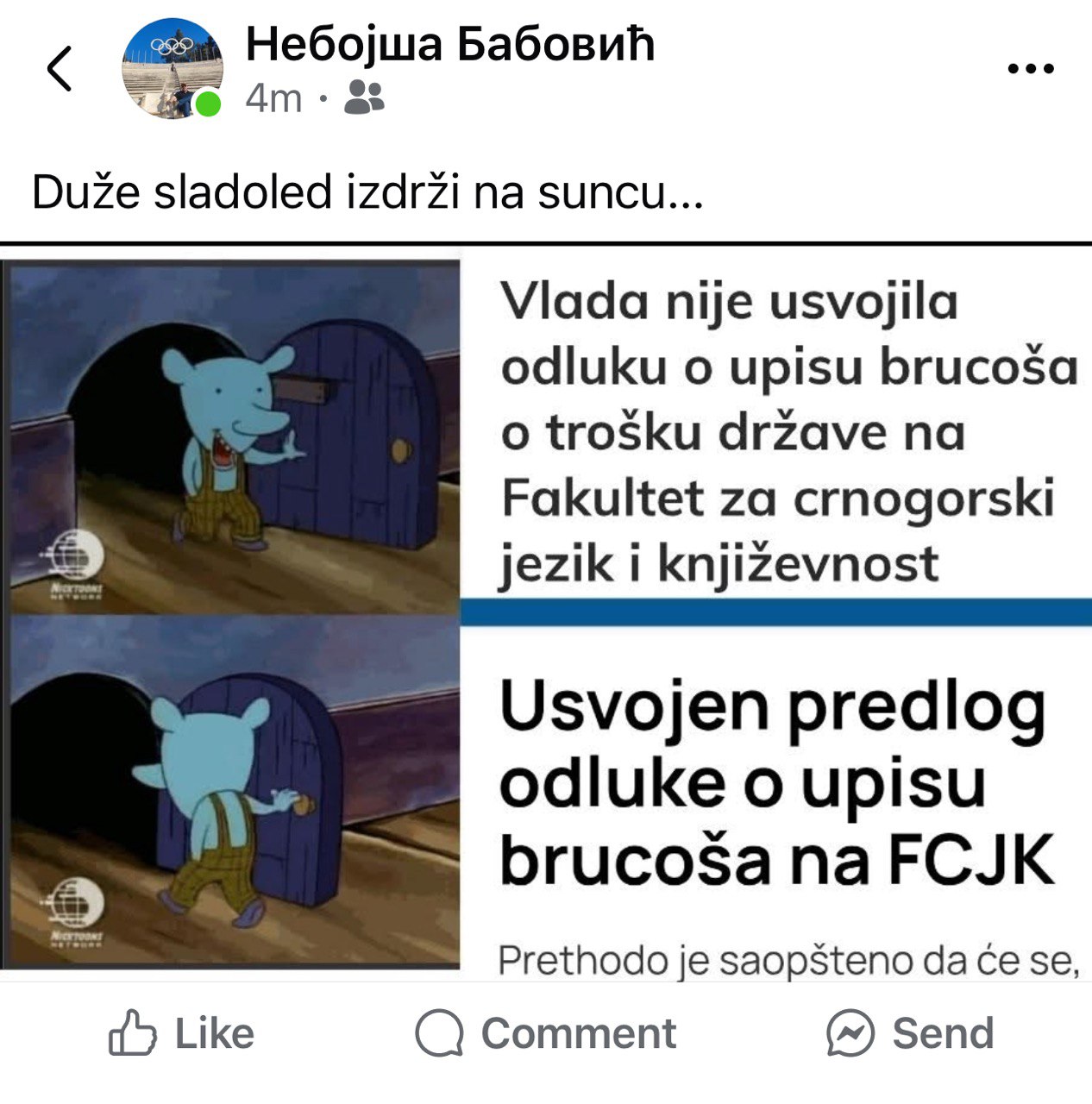The width and height of the screenshot is (1092, 1104).
Task: Tap the friends audience icon
Action: [364, 97]
